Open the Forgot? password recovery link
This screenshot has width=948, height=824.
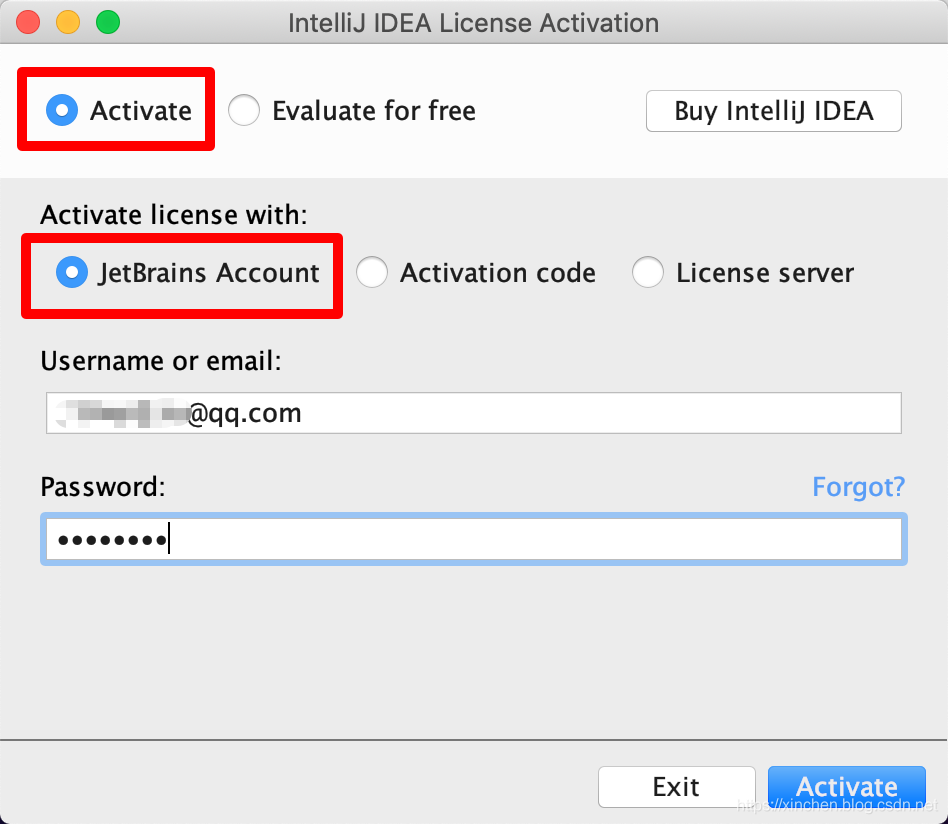point(858,487)
